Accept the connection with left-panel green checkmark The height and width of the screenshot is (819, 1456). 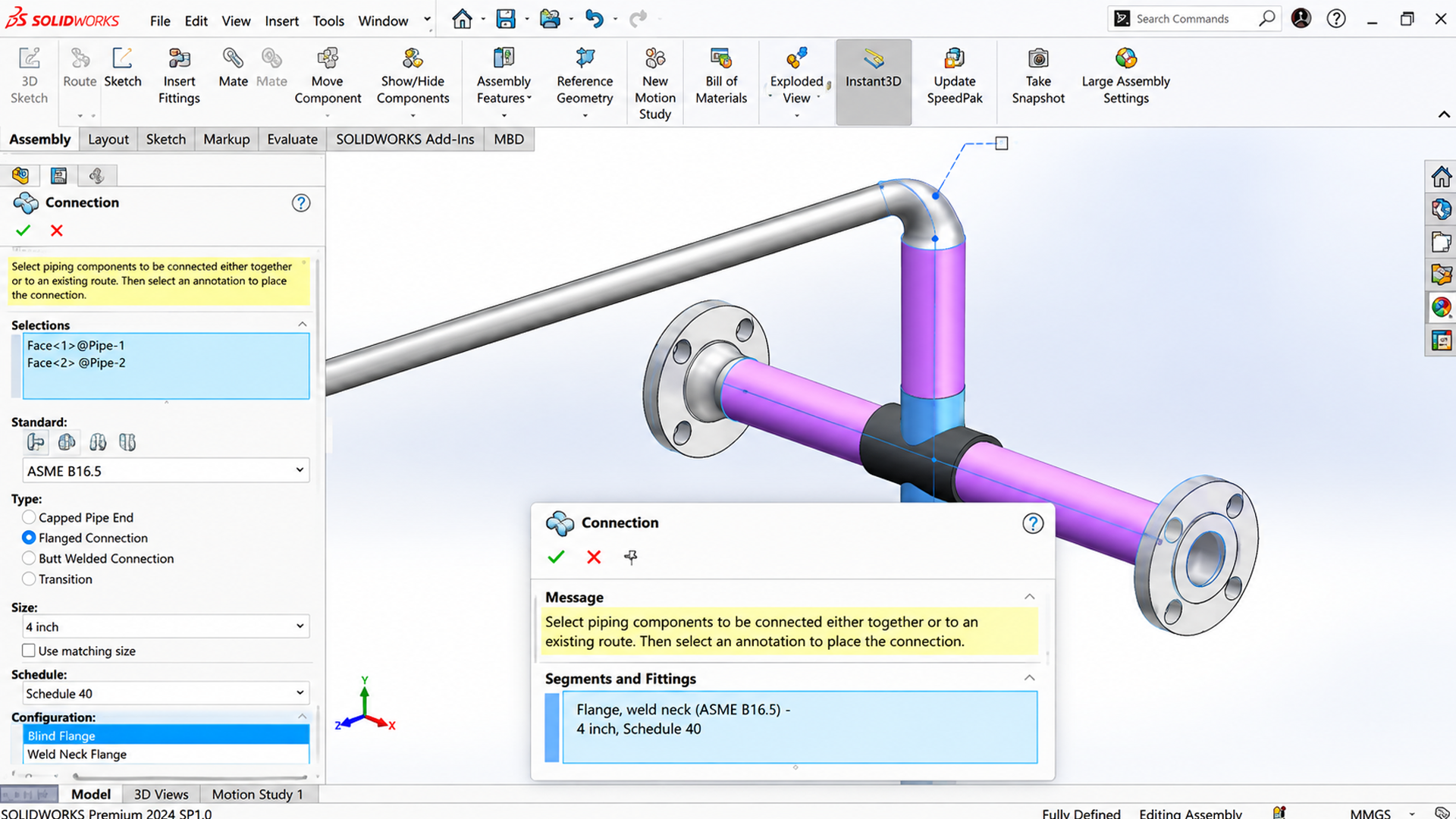(x=23, y=231)
